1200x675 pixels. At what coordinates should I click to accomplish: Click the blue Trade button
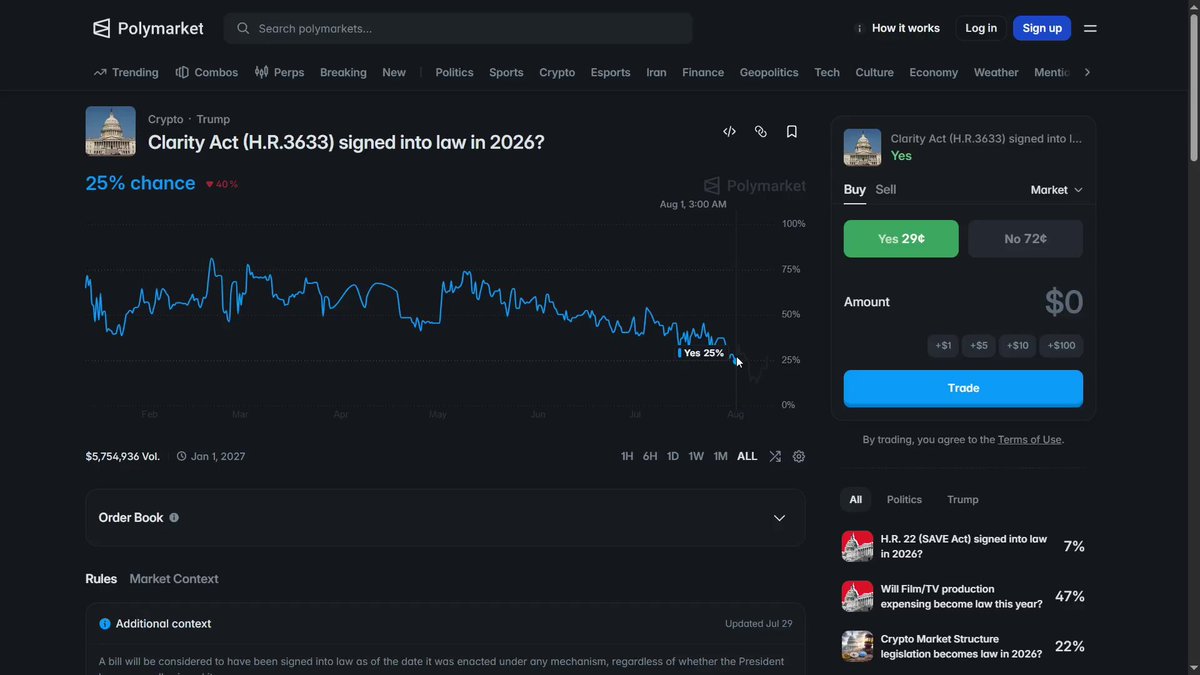point(963,388)
